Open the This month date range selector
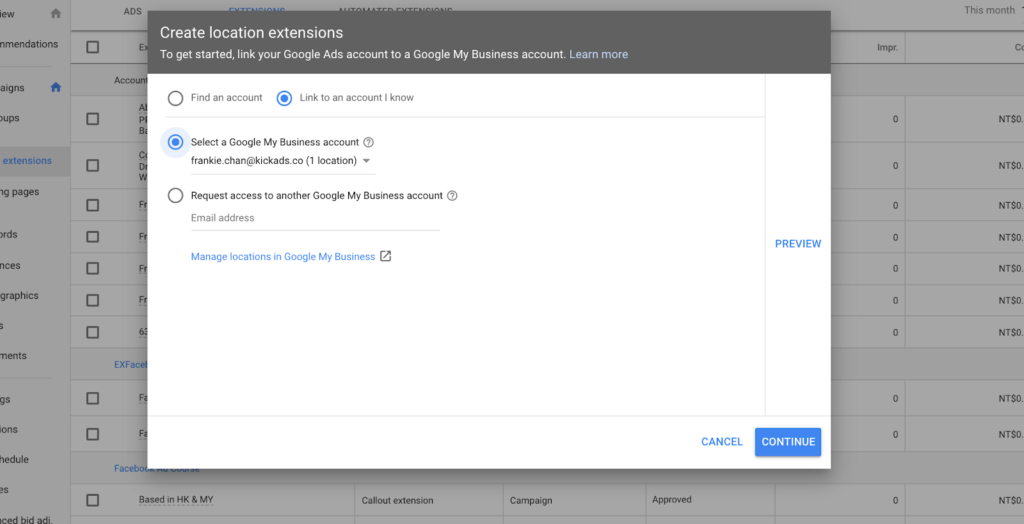 pyautogui.click(x=993, y=10)
